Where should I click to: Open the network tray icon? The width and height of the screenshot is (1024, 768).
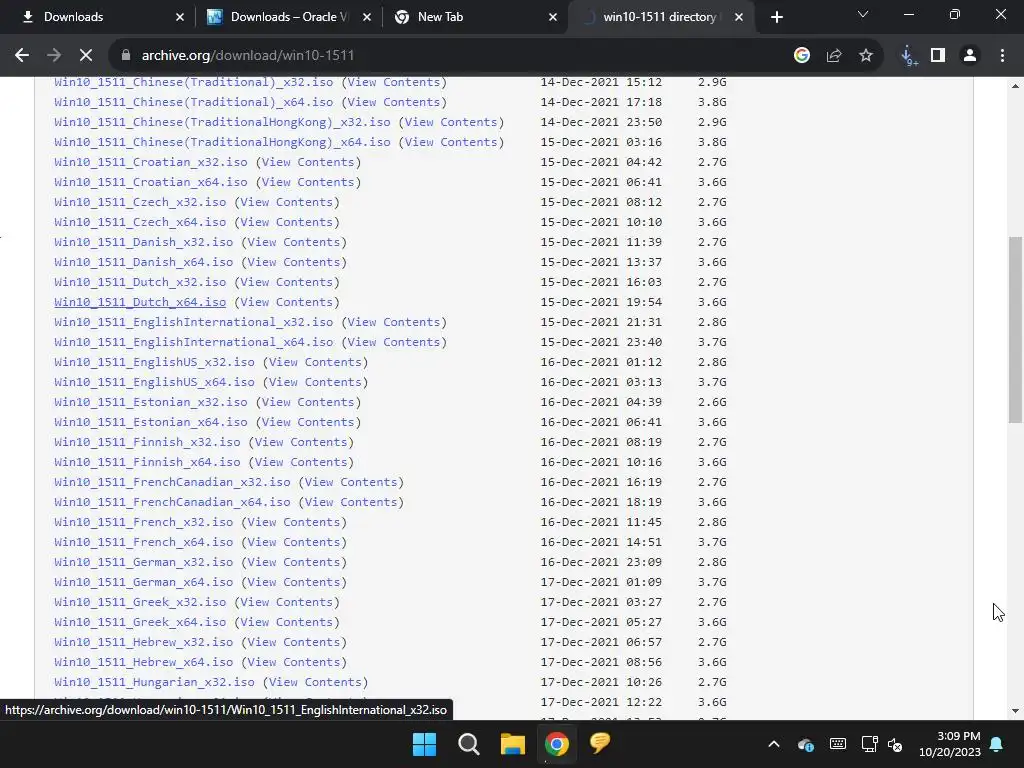point(869,744)
